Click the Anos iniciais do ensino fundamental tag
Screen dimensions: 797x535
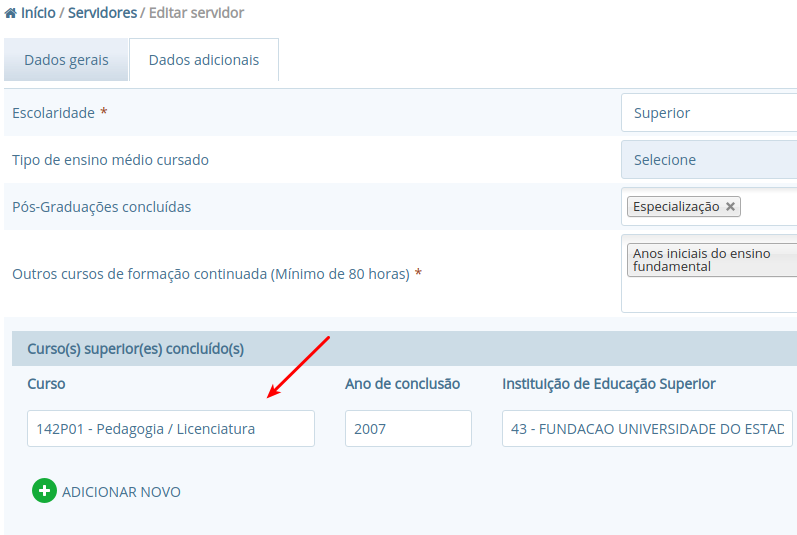pyautogui.click(x=705, y=260)
